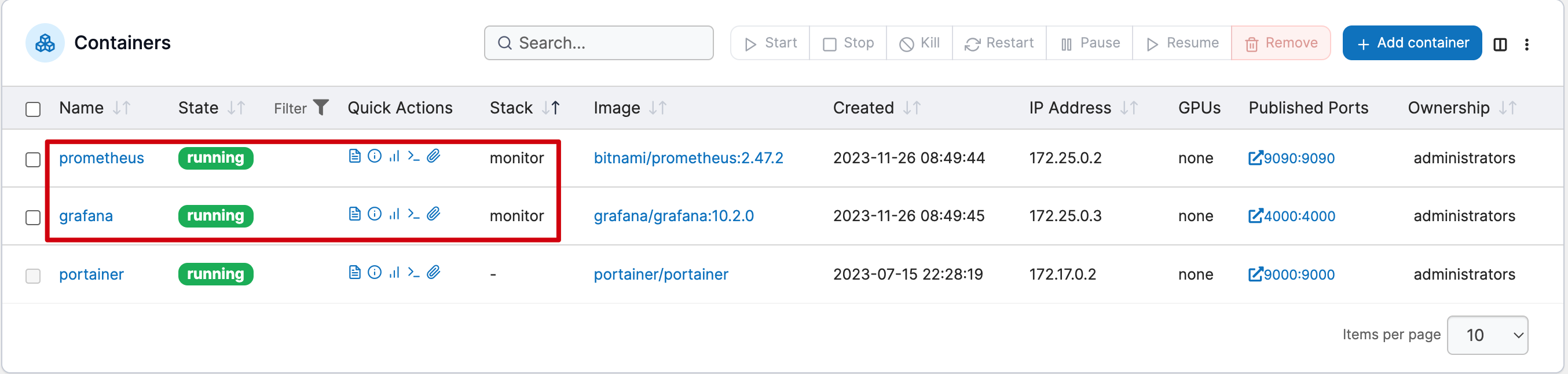Click IP address 172.25.0.3
The height and width of the screenshot is (374, 1568).
pyautogui.click(x=1065, y=216)
